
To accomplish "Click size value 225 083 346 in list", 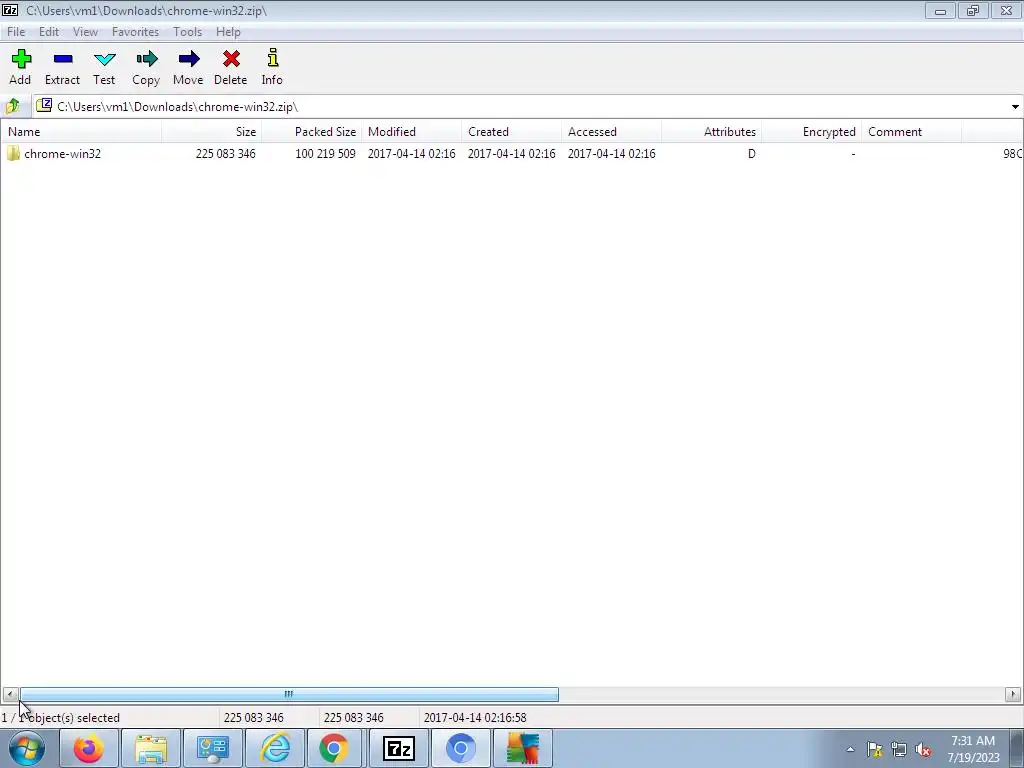I will coord(225,153).
